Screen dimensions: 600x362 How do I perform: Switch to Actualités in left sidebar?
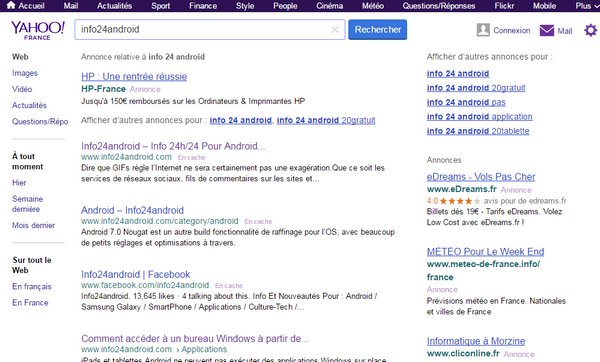click(29, 105)
